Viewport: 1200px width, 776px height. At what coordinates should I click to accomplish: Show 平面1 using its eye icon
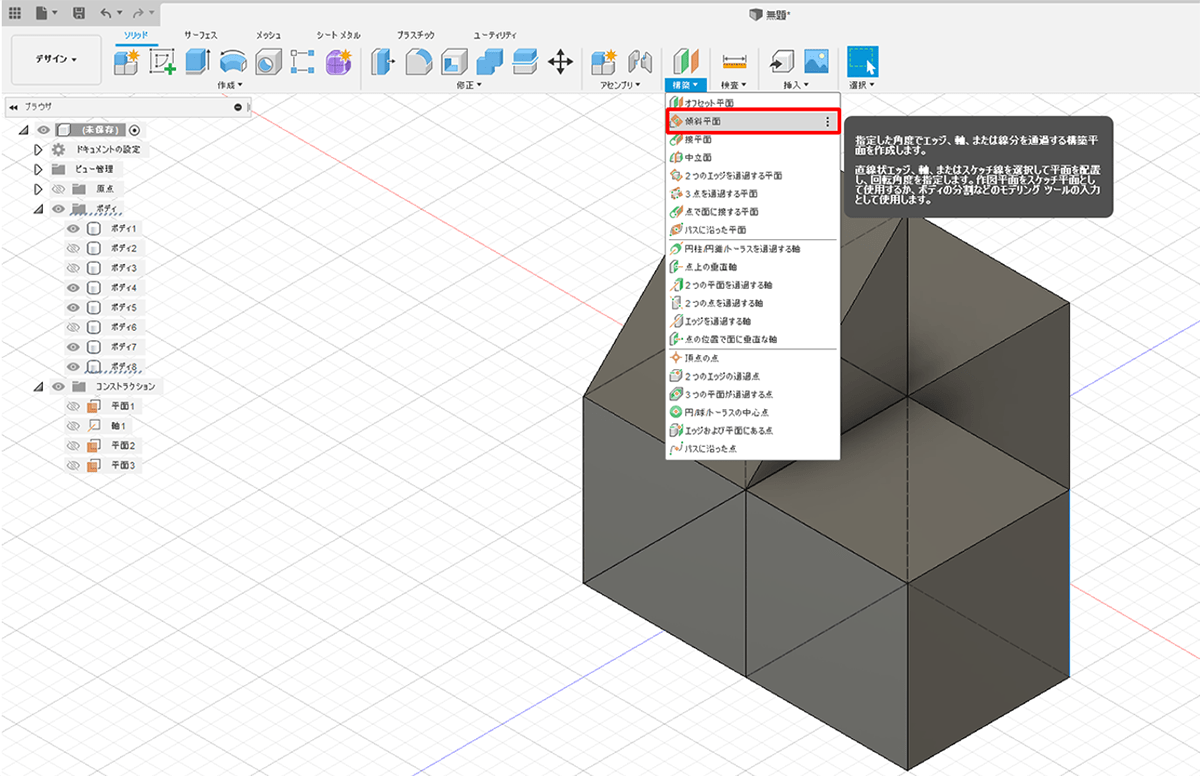[x=73, y=406]
